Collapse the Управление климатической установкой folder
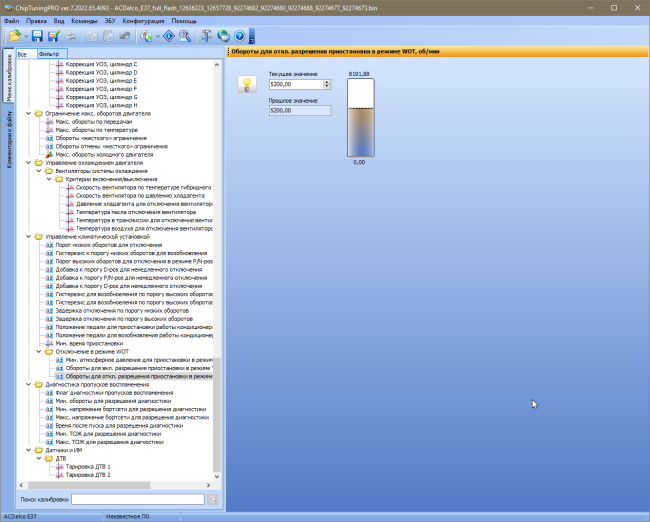 [29, 237]
